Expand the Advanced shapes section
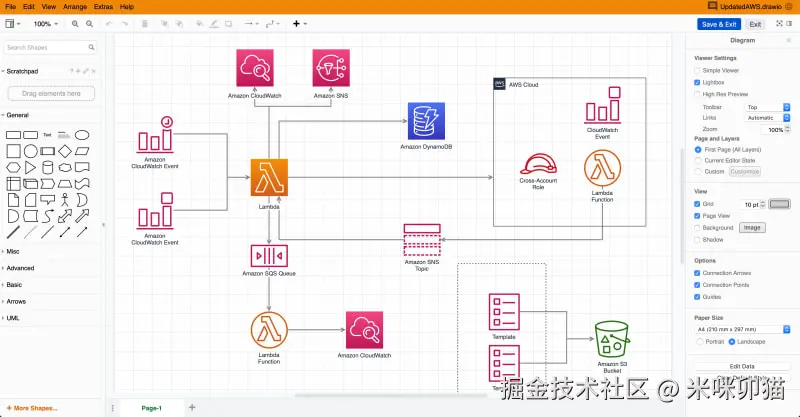The height and width of the screenshot is (417, 800). click(18, 268)
